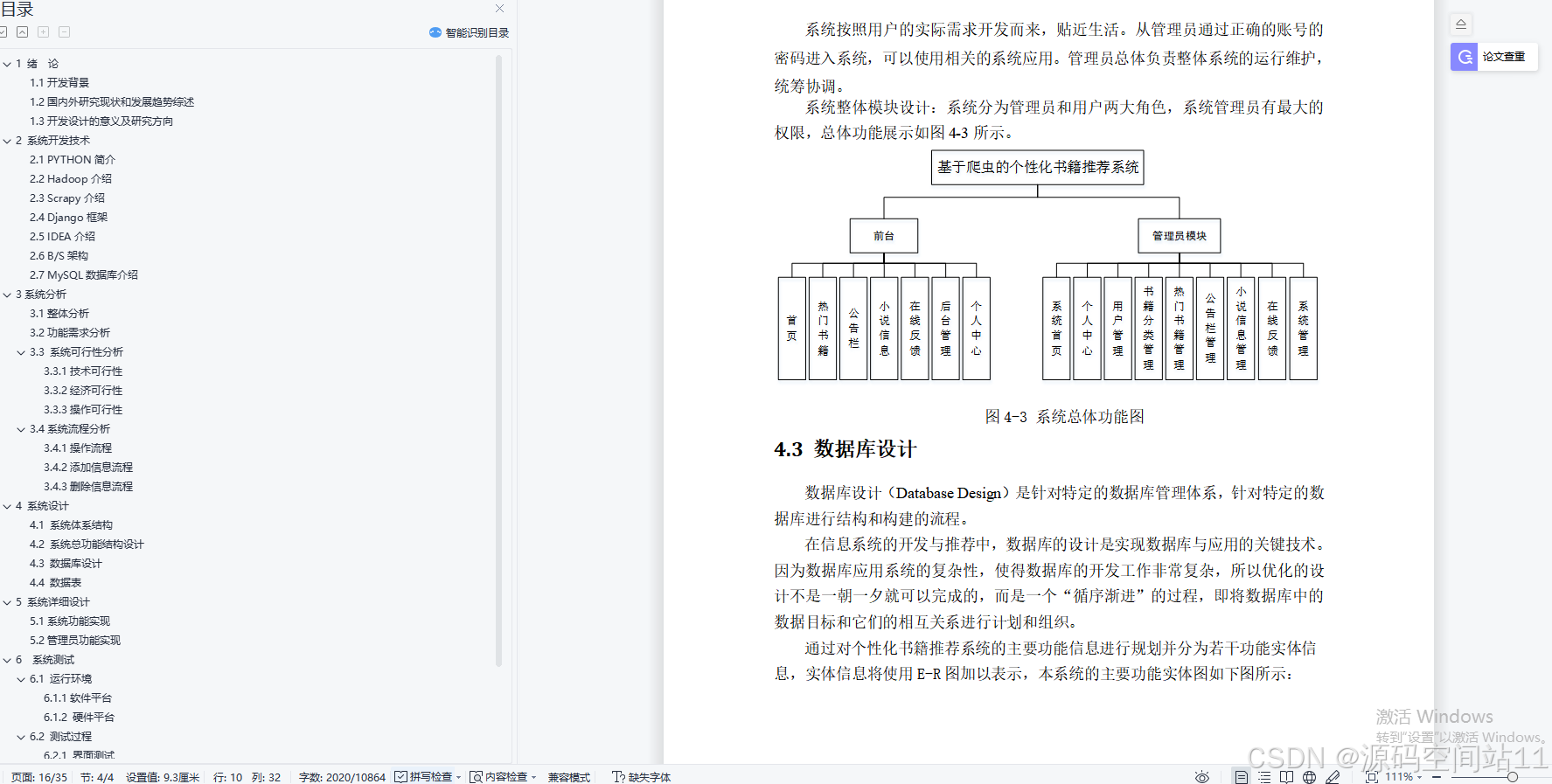Click 缺失字体 missing fonts button
1552x784 pixels.
[x=642, y=777]
